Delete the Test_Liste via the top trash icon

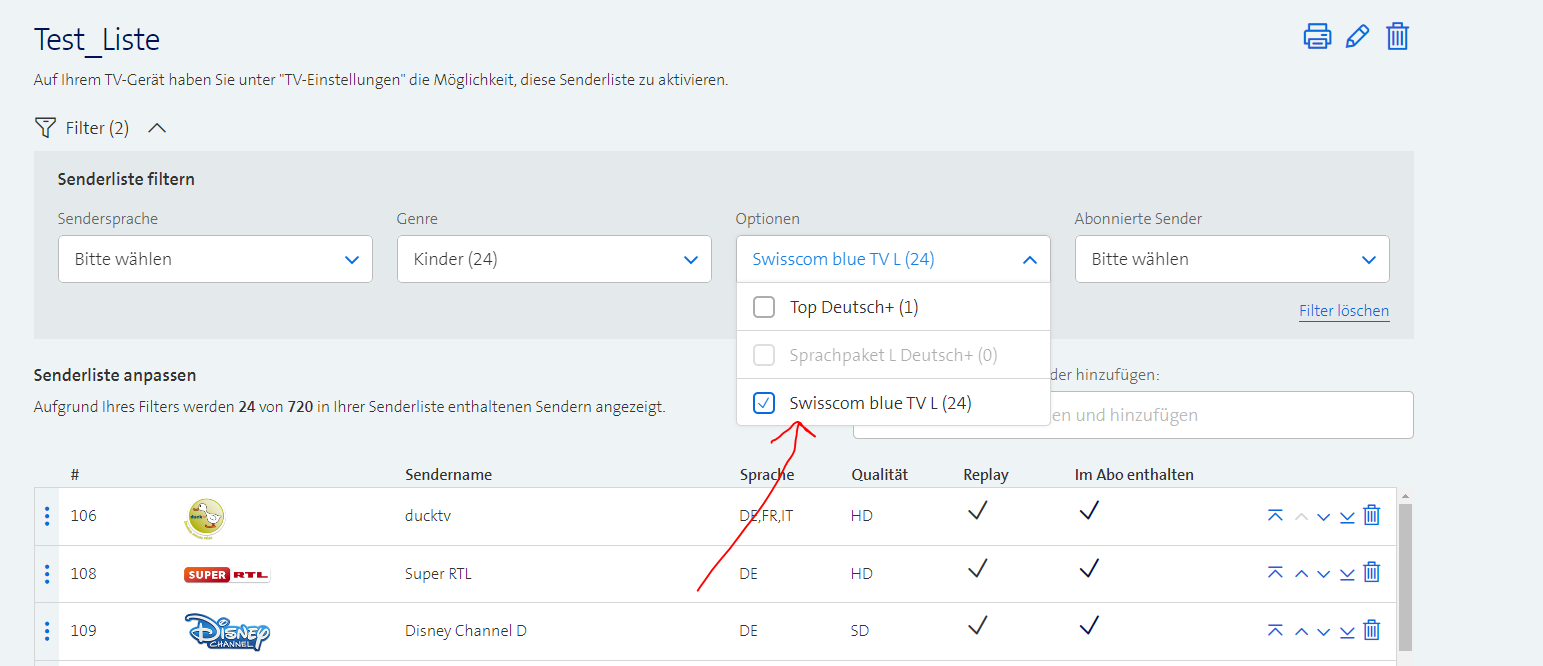1397,35
